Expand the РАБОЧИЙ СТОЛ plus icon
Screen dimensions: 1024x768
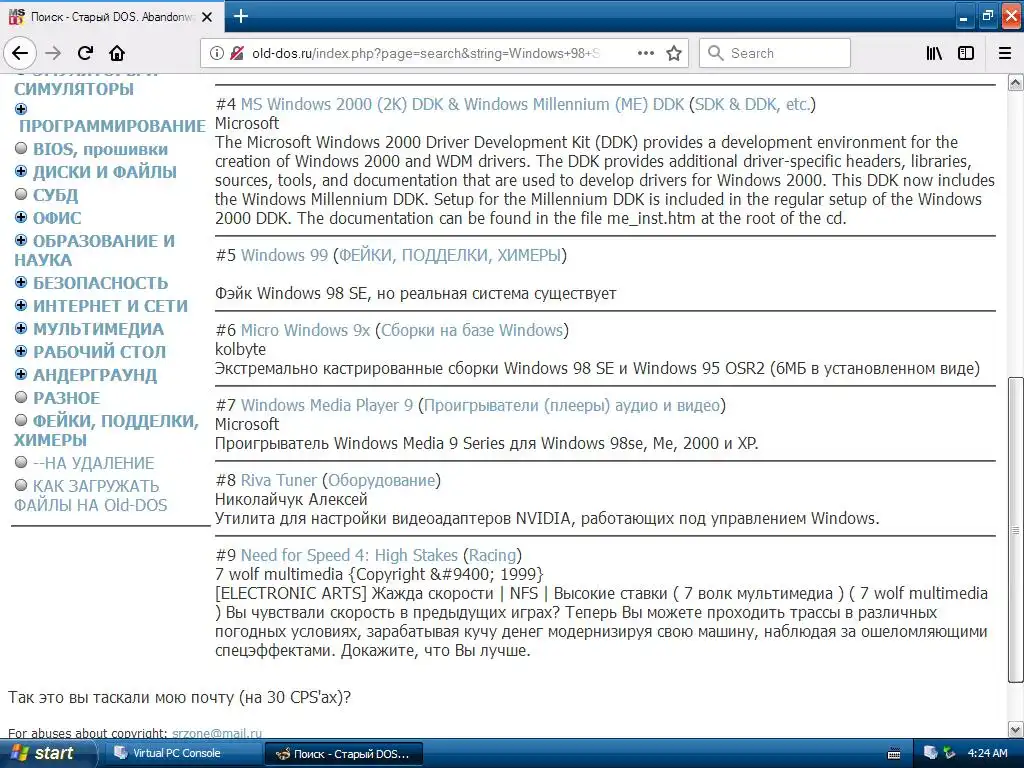point(21,351)
